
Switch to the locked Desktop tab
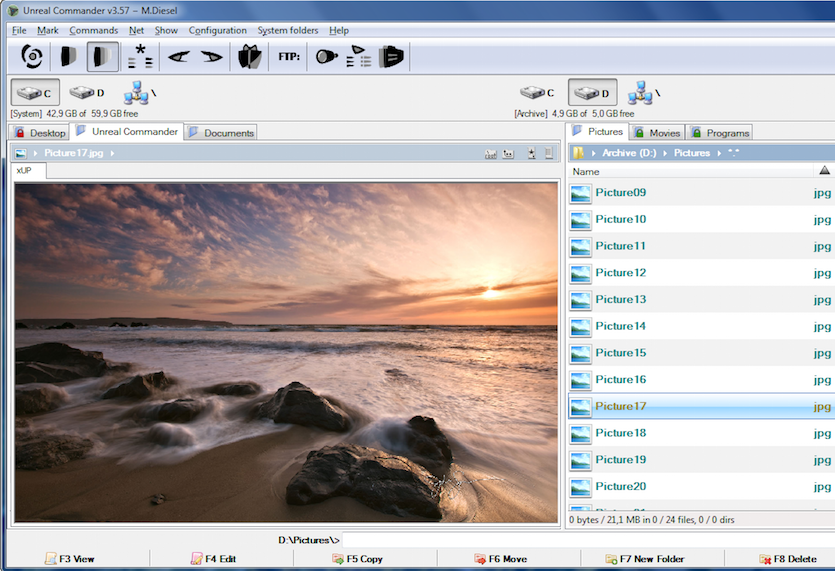tap(40, 133)
